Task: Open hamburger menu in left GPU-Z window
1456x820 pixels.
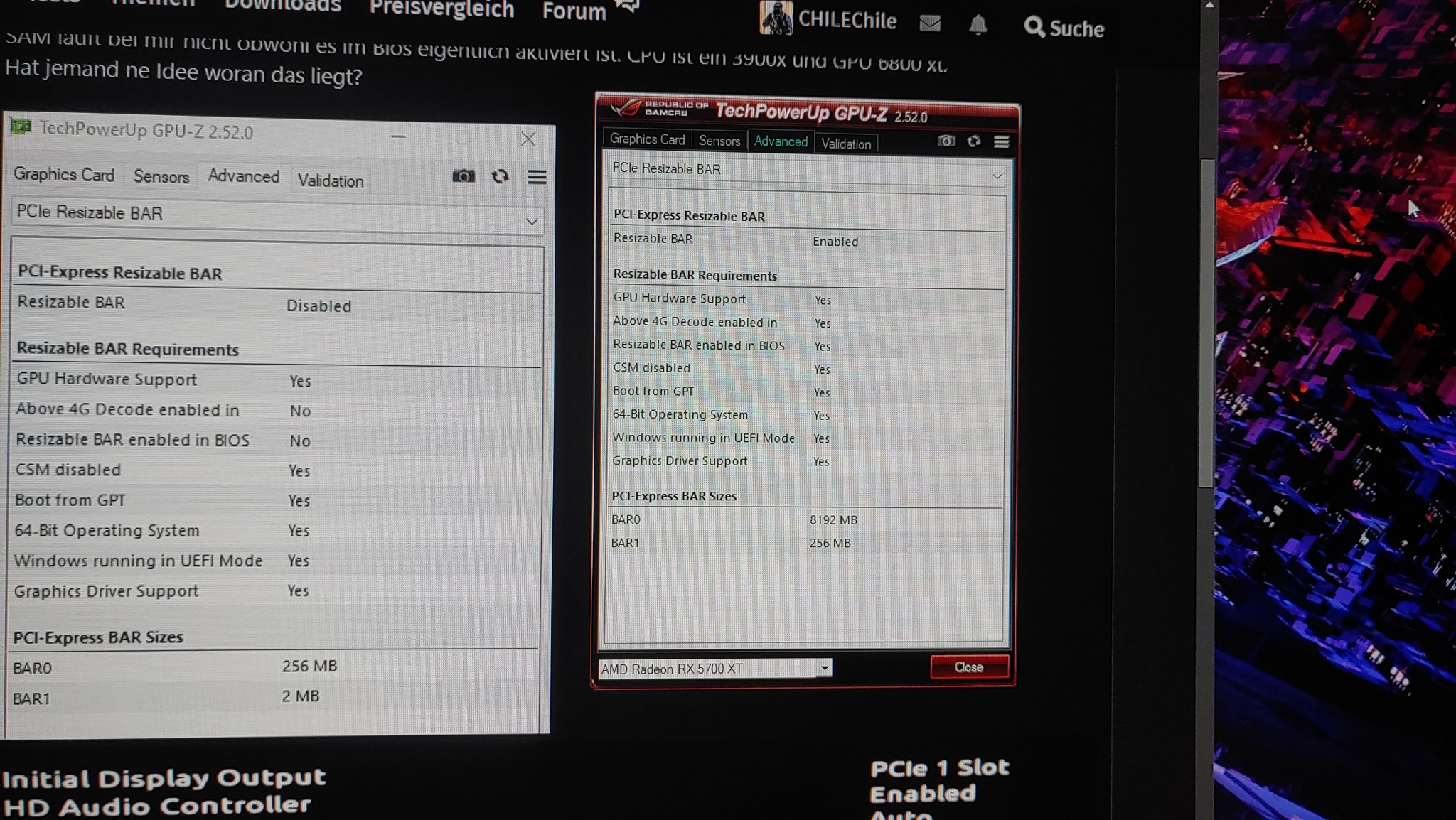Action: (x=537, y=177)
